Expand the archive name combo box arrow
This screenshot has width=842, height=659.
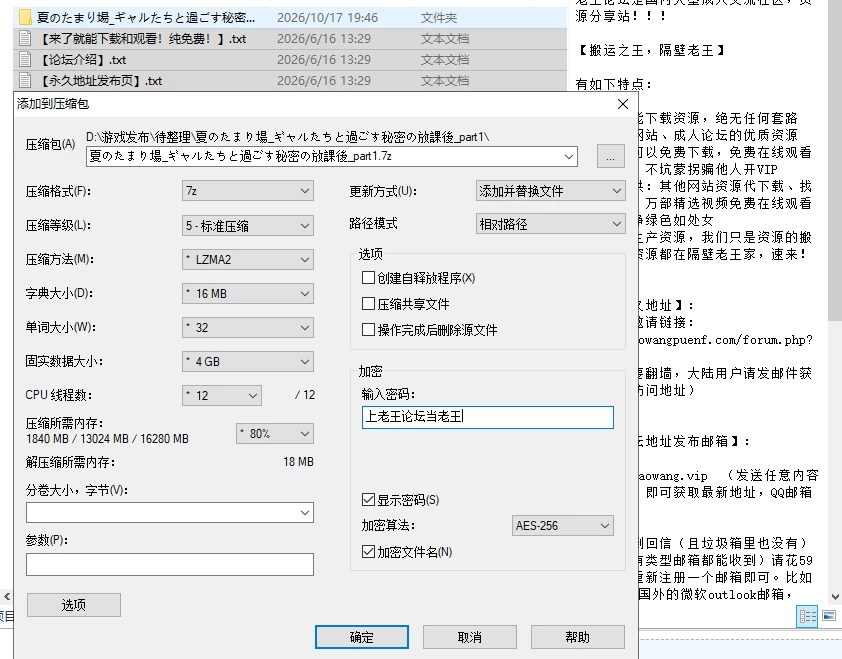[x=569, y=156]
